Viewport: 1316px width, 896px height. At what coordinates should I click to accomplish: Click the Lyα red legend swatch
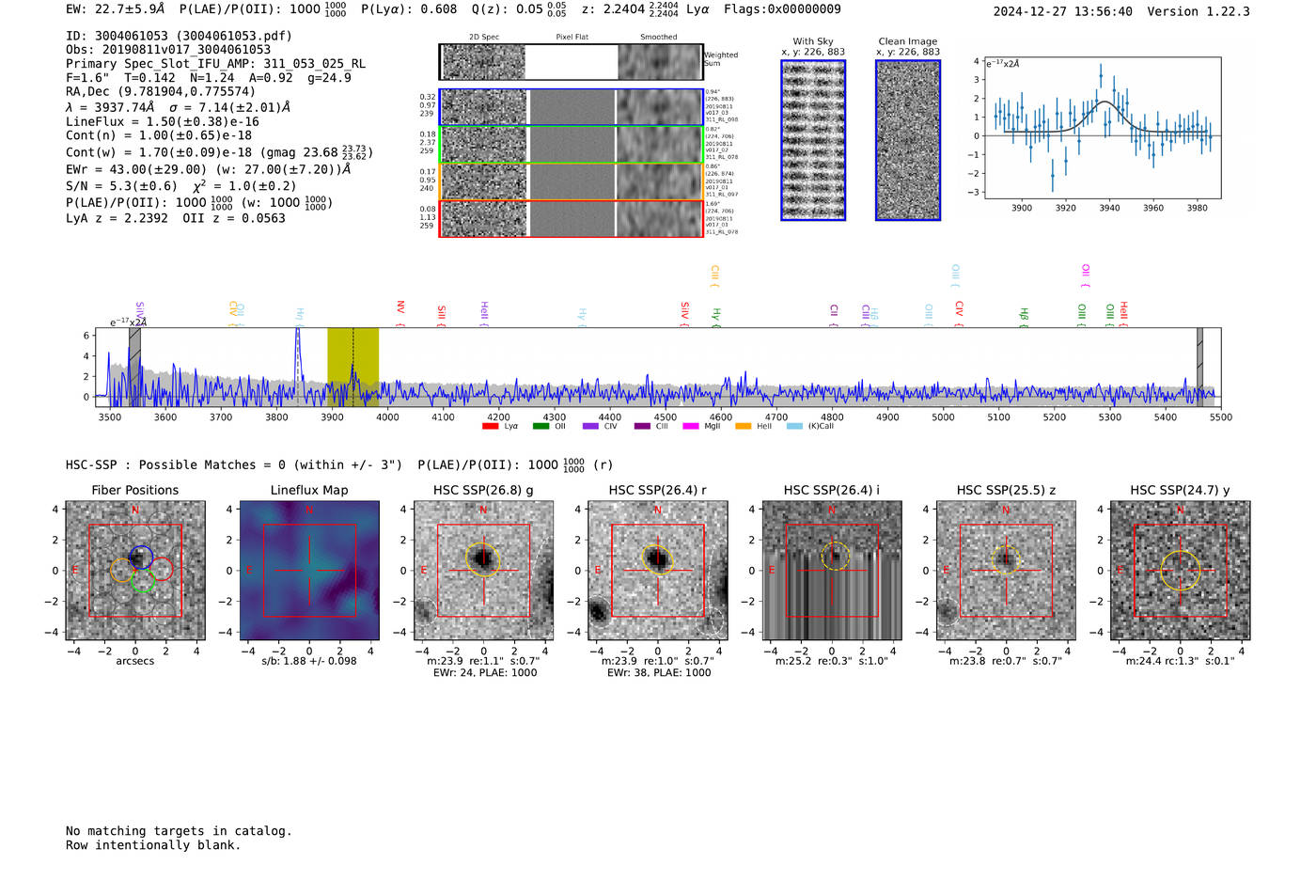tap(490, 427)
